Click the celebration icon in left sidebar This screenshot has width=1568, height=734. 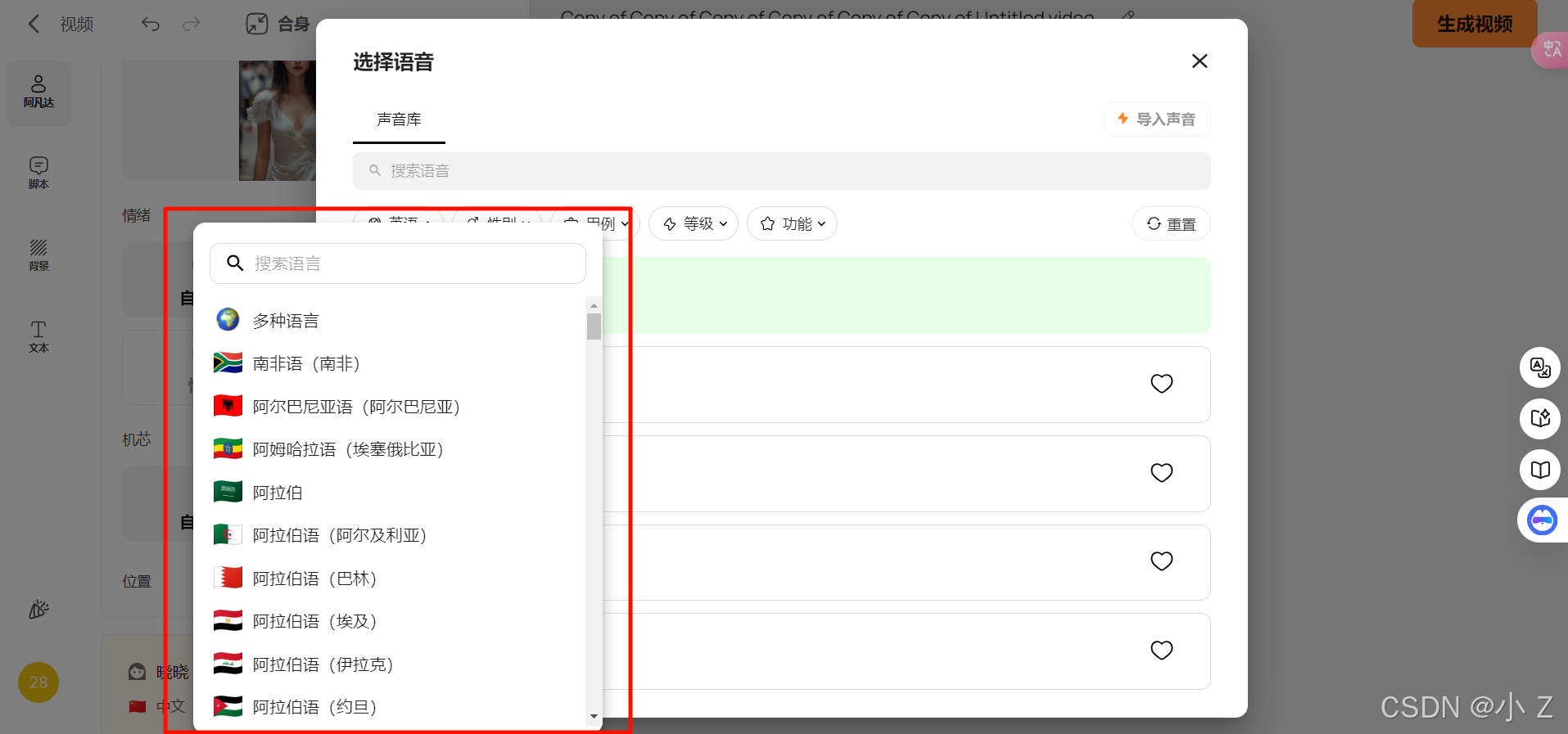pos(38,609)
